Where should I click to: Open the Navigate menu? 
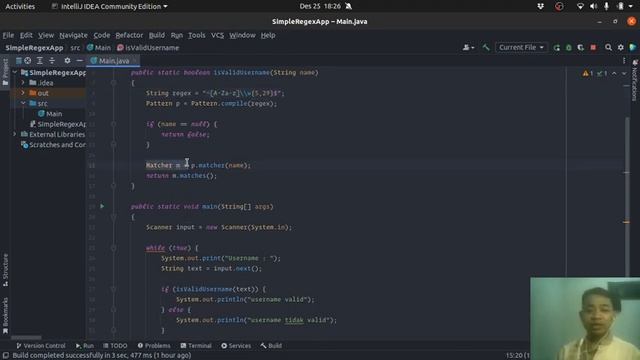coord(73,36)
